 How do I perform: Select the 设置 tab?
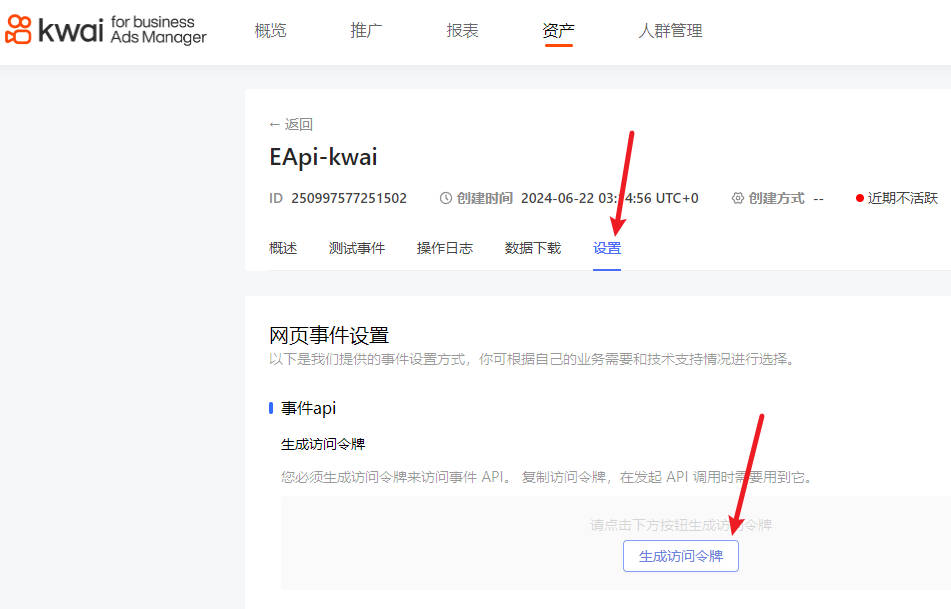[x=607, y=247]
